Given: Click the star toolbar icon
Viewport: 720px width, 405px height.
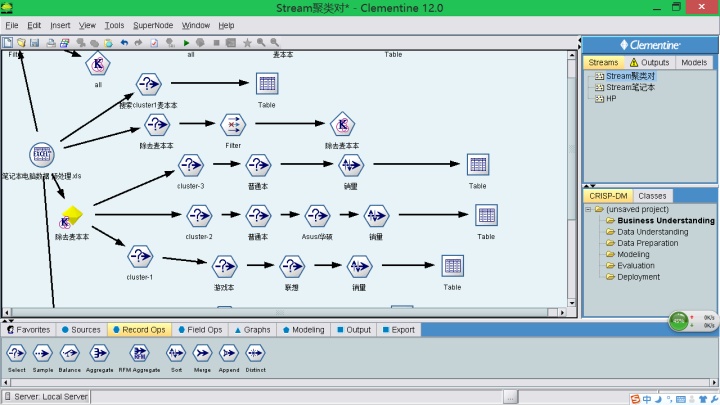Looking at the screenshot, I should [x=247, y=43].
